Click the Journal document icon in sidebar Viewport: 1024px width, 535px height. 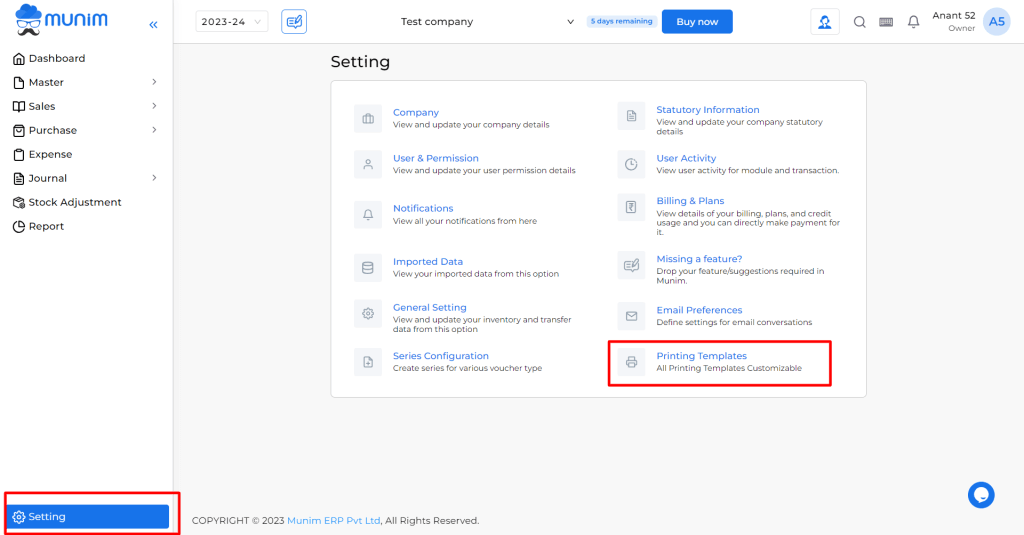pyautogui.click(x=19, y=178)
